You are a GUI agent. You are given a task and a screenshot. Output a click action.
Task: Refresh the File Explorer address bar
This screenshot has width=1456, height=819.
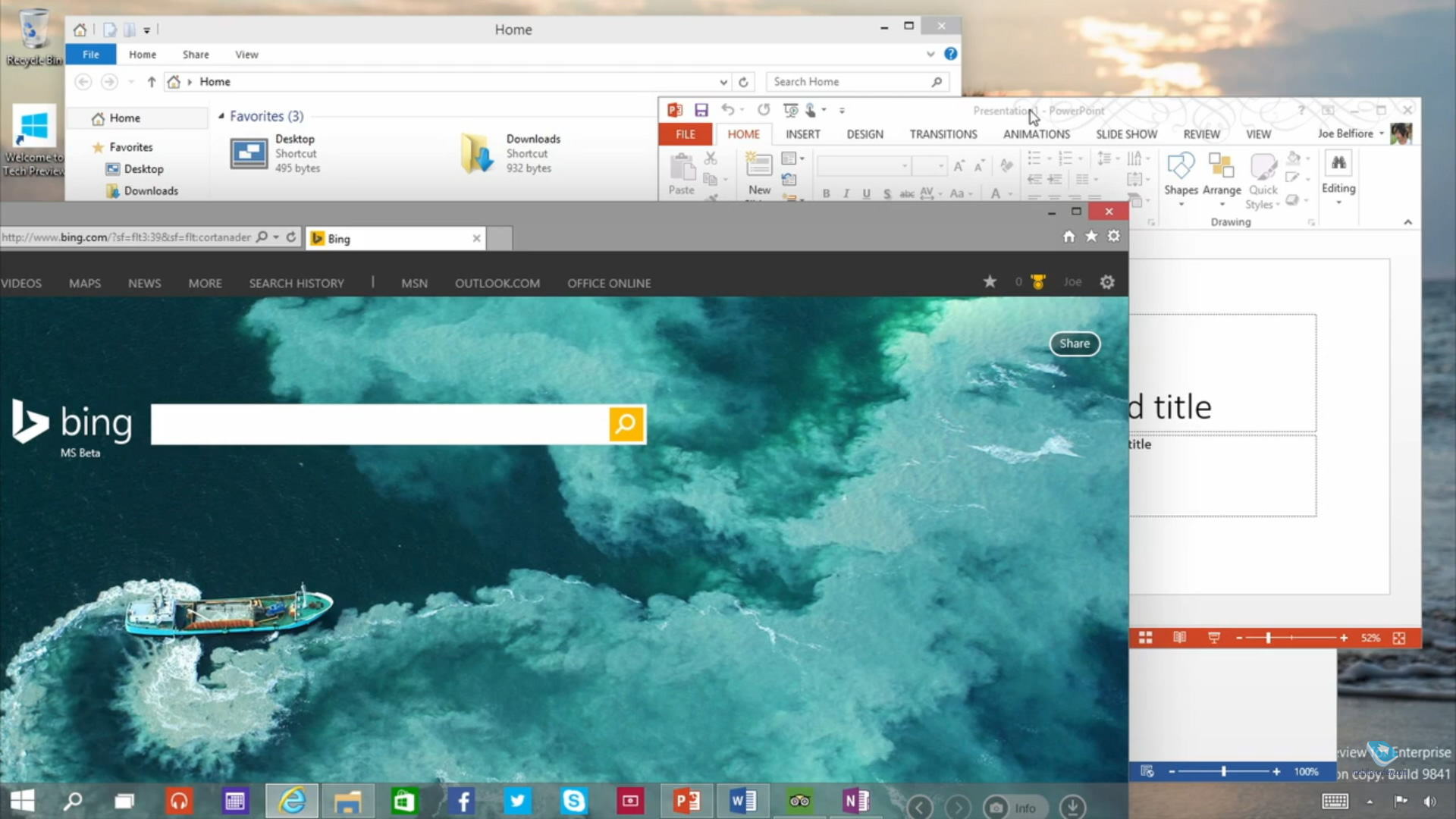click(x=744, y=82)
